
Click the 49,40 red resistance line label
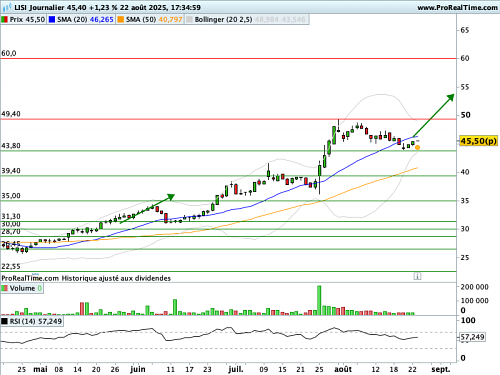coord(11,114)
